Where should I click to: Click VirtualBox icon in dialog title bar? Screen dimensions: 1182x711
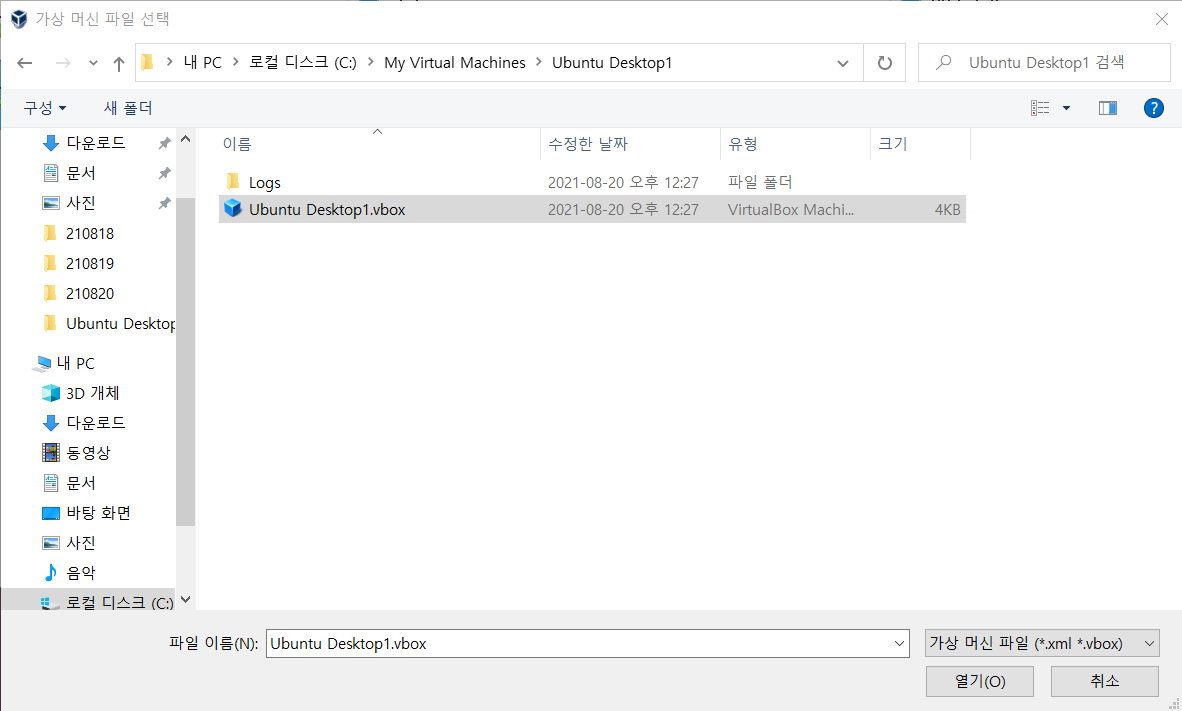point(19,19)
